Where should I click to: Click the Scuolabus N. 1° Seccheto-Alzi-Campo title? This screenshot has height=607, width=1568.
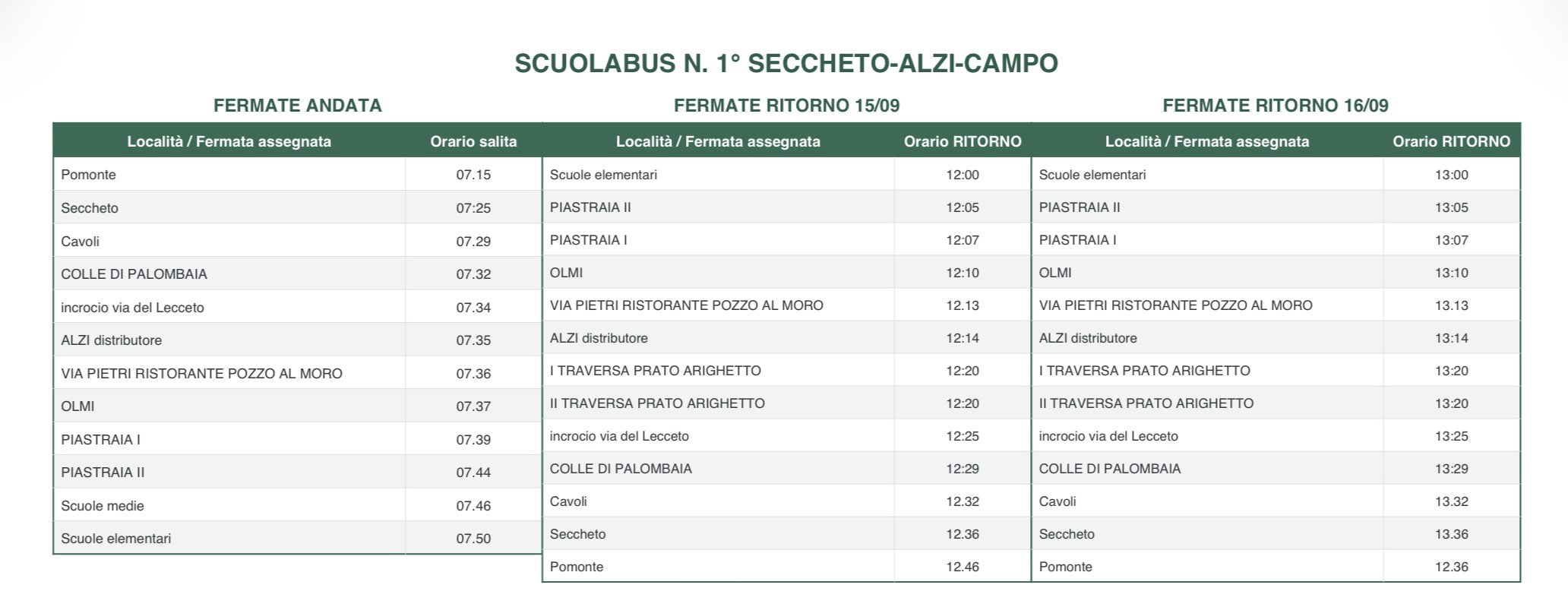click(786, 63)
